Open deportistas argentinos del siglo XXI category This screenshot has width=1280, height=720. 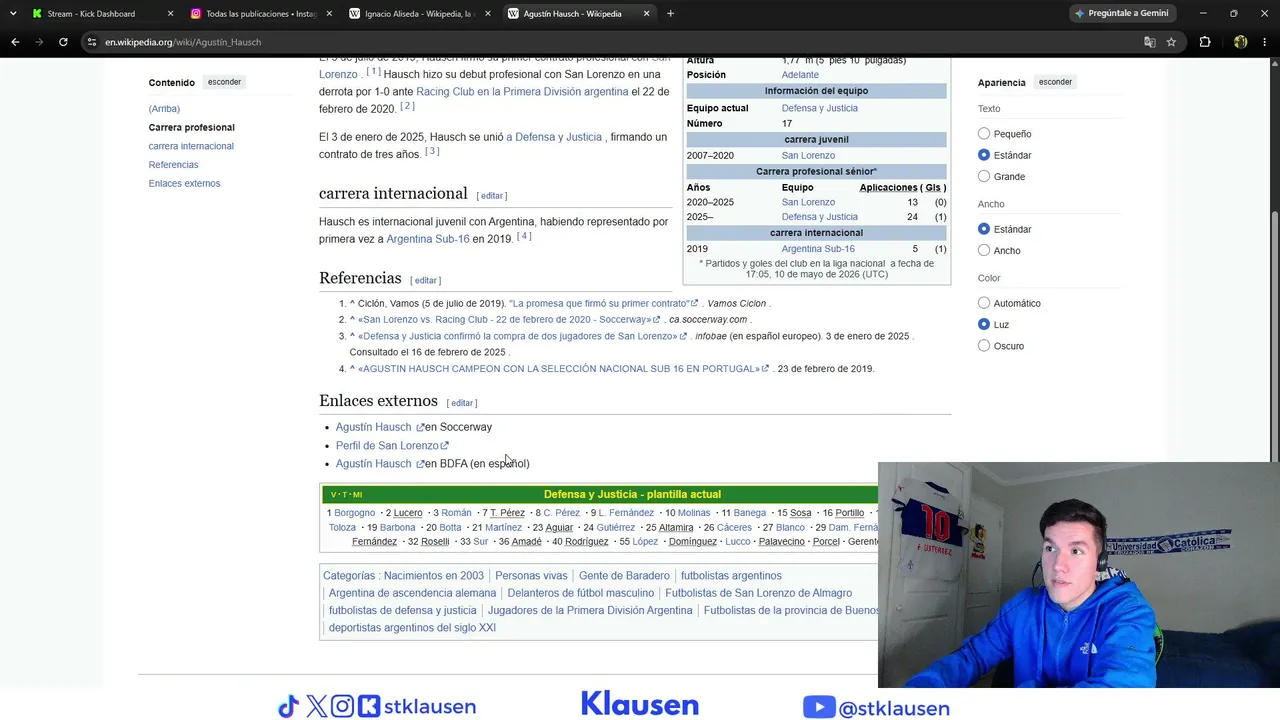tap(412, 628)
